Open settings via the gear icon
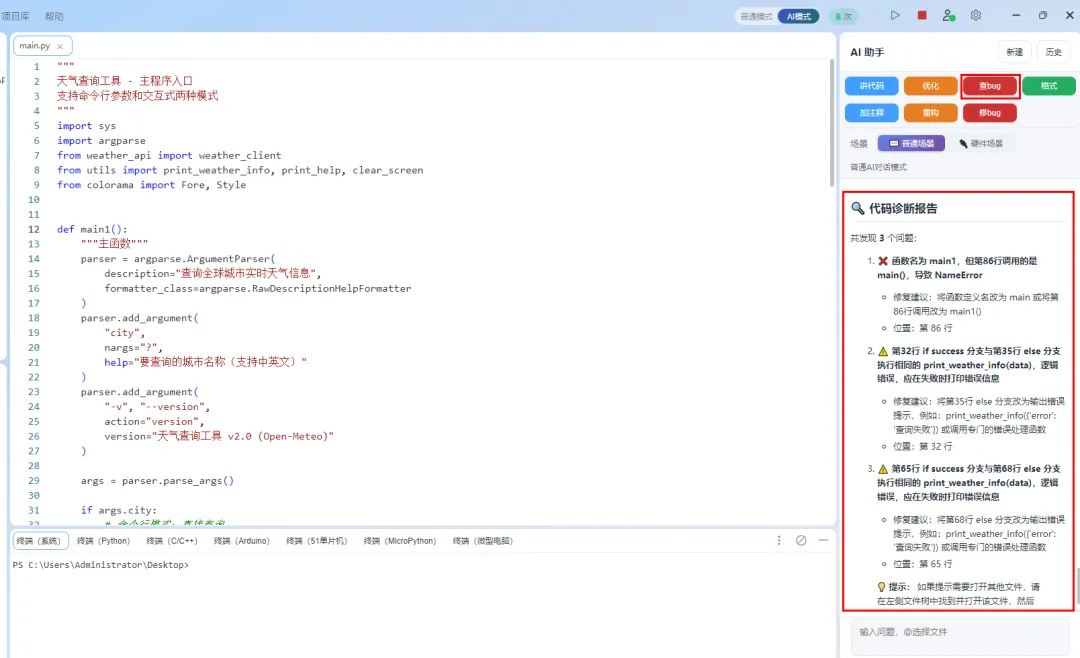The image size is (1080, 658). pos(976,15)
